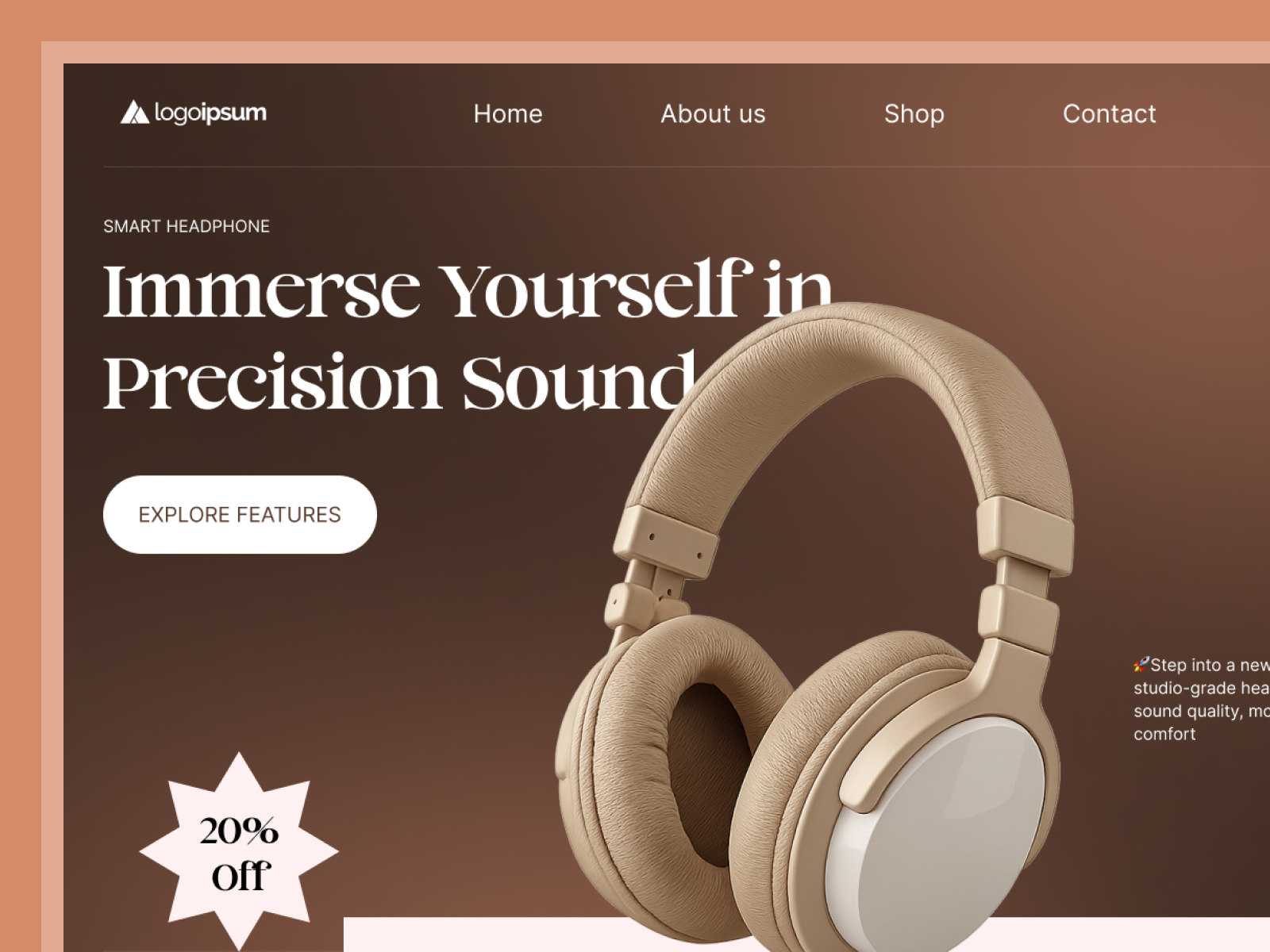Click the headphone's white ear cup cover

[941, 839]
